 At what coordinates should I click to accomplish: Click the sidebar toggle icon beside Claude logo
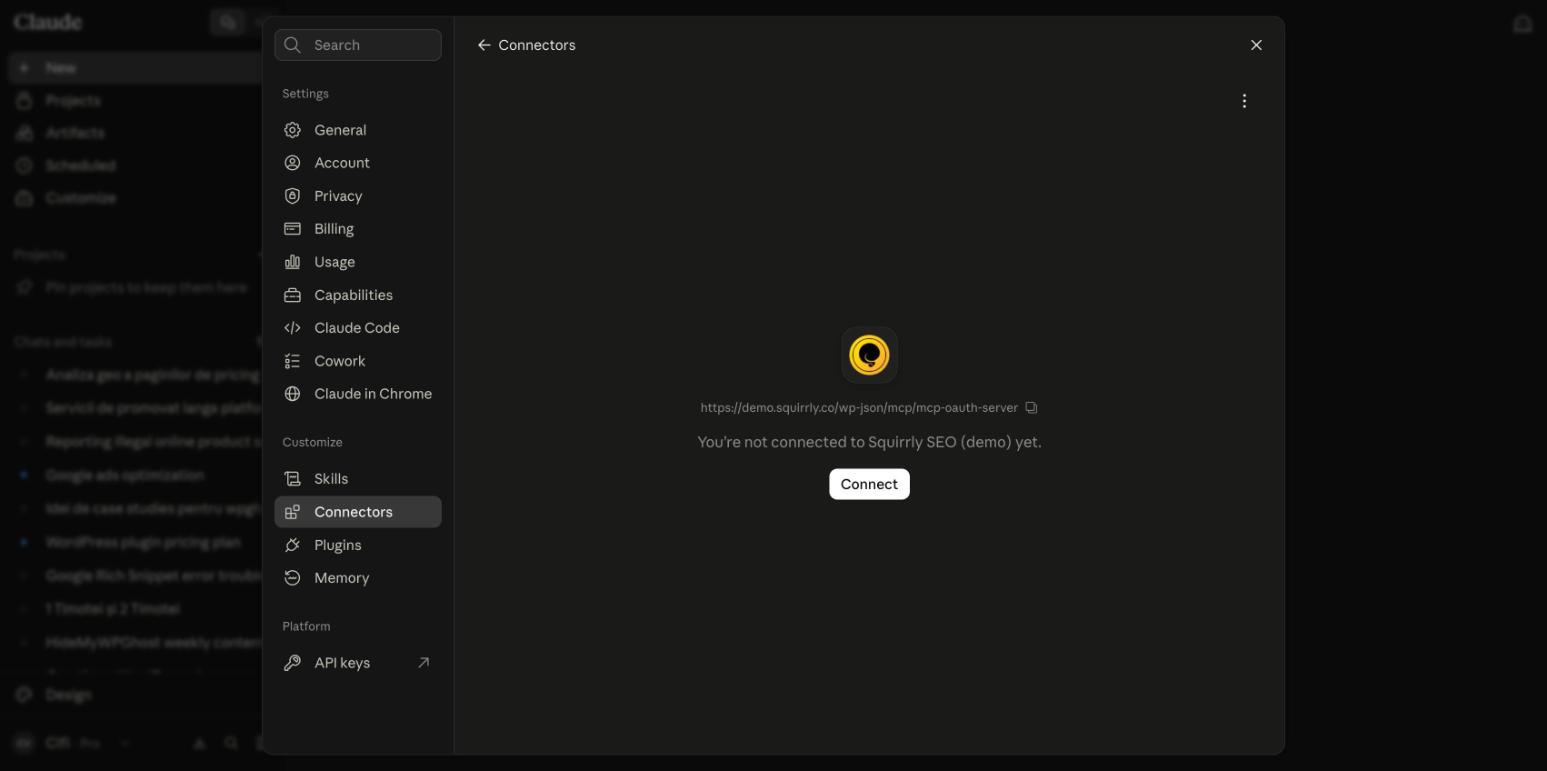(228, 22)
